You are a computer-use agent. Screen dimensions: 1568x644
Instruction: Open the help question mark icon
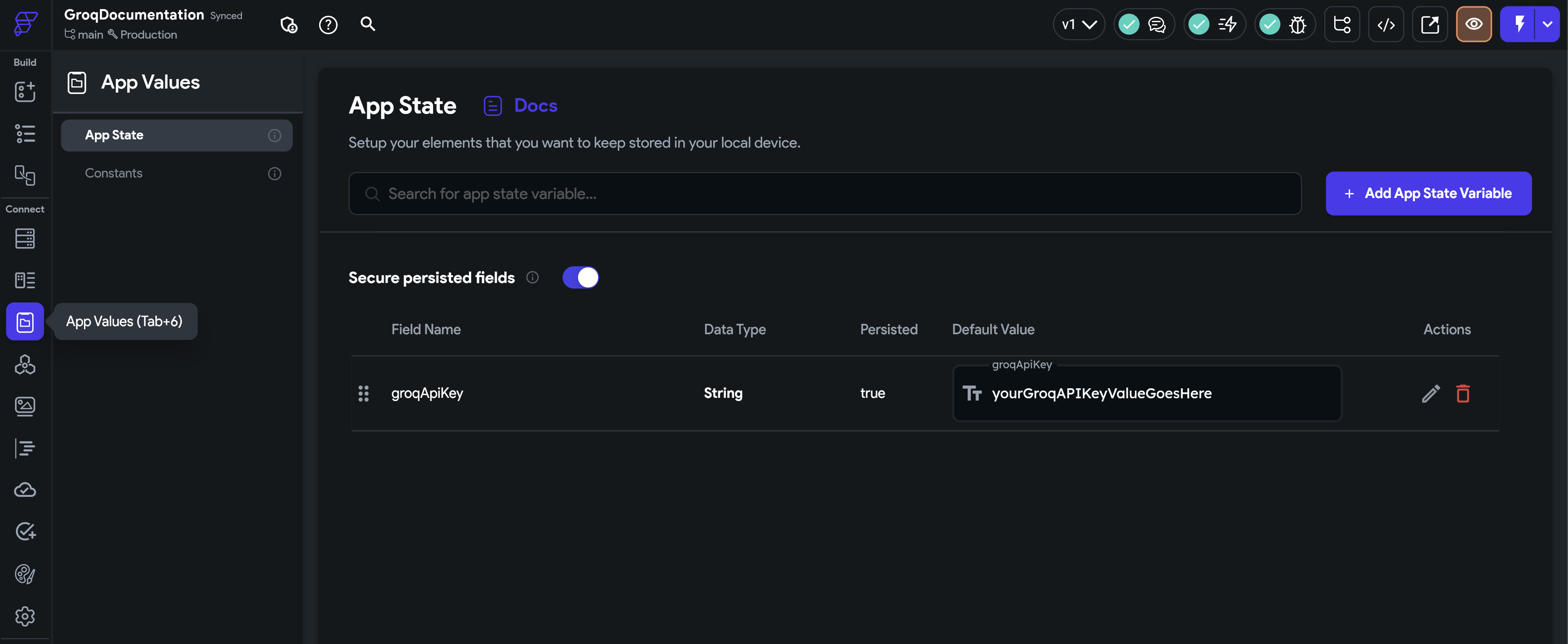pos(328,25)
